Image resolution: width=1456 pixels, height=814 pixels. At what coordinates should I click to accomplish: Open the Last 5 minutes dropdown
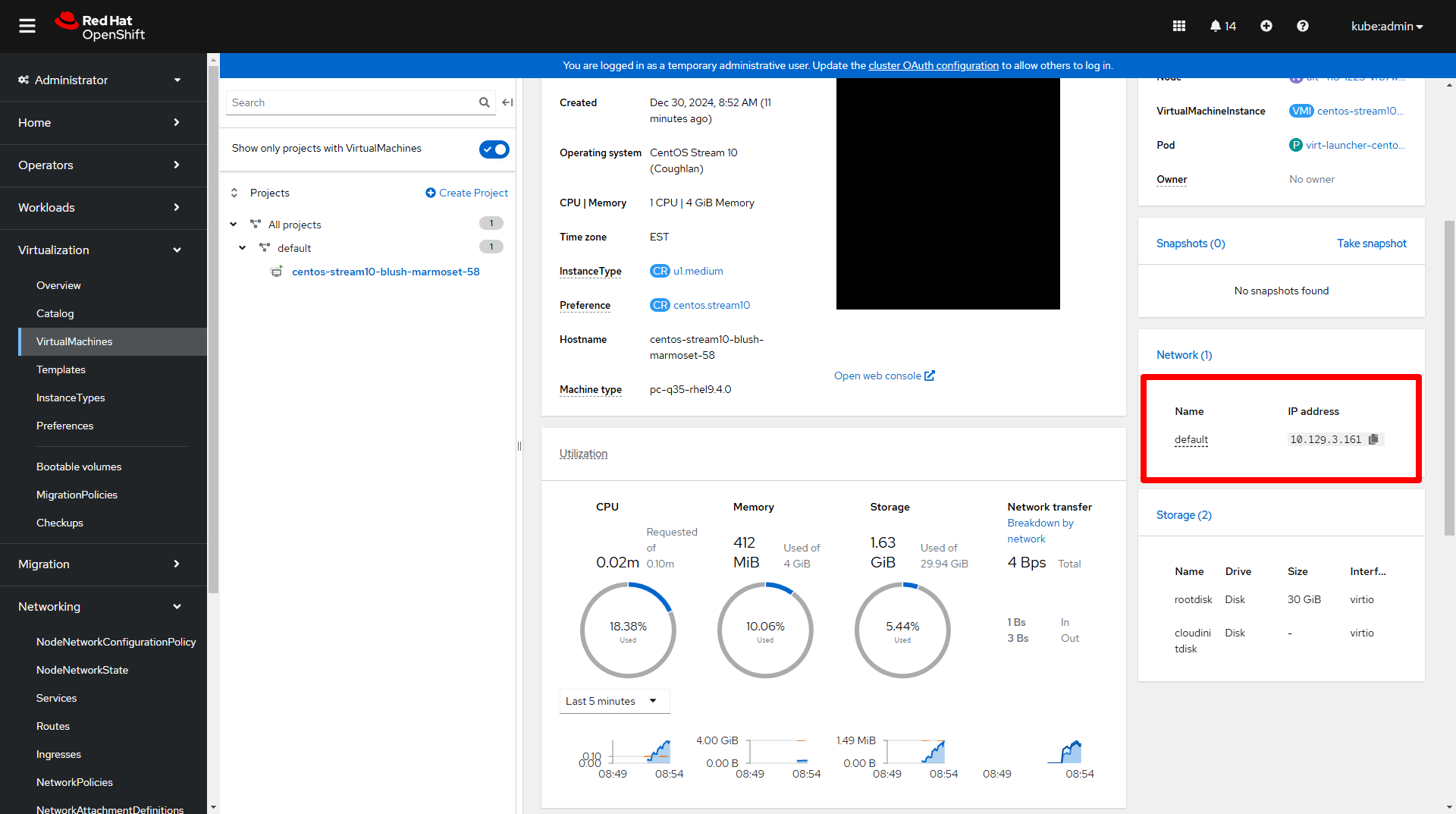point(614,701)
